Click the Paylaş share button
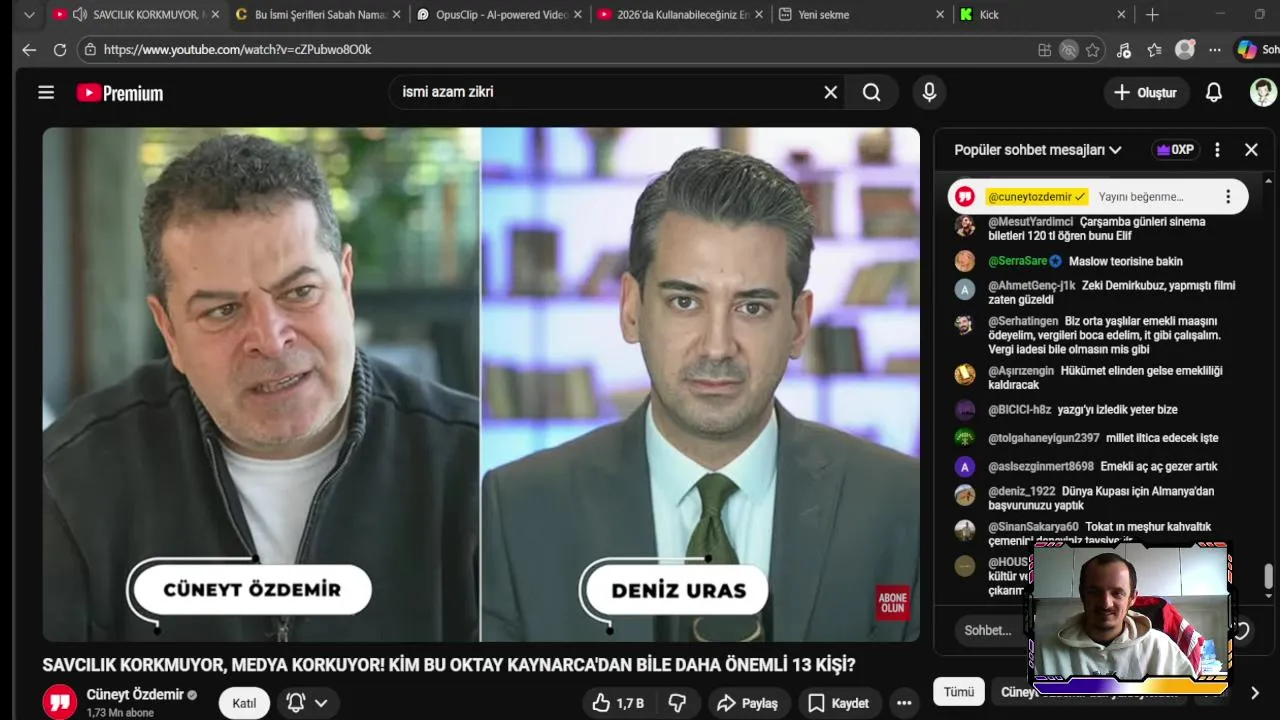The height and width of the screenshot is (720, 1280). tap(748, 703)
